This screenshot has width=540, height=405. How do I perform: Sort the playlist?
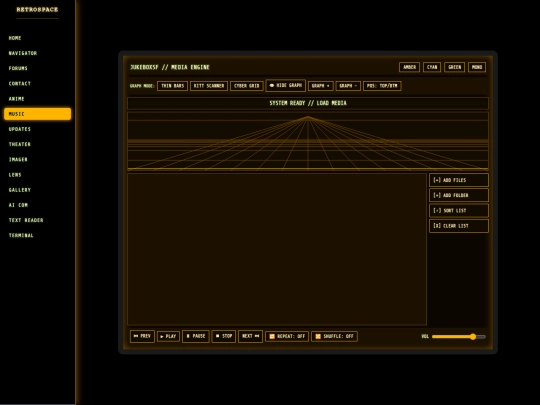pyautogui.click(x=459, y=210)
